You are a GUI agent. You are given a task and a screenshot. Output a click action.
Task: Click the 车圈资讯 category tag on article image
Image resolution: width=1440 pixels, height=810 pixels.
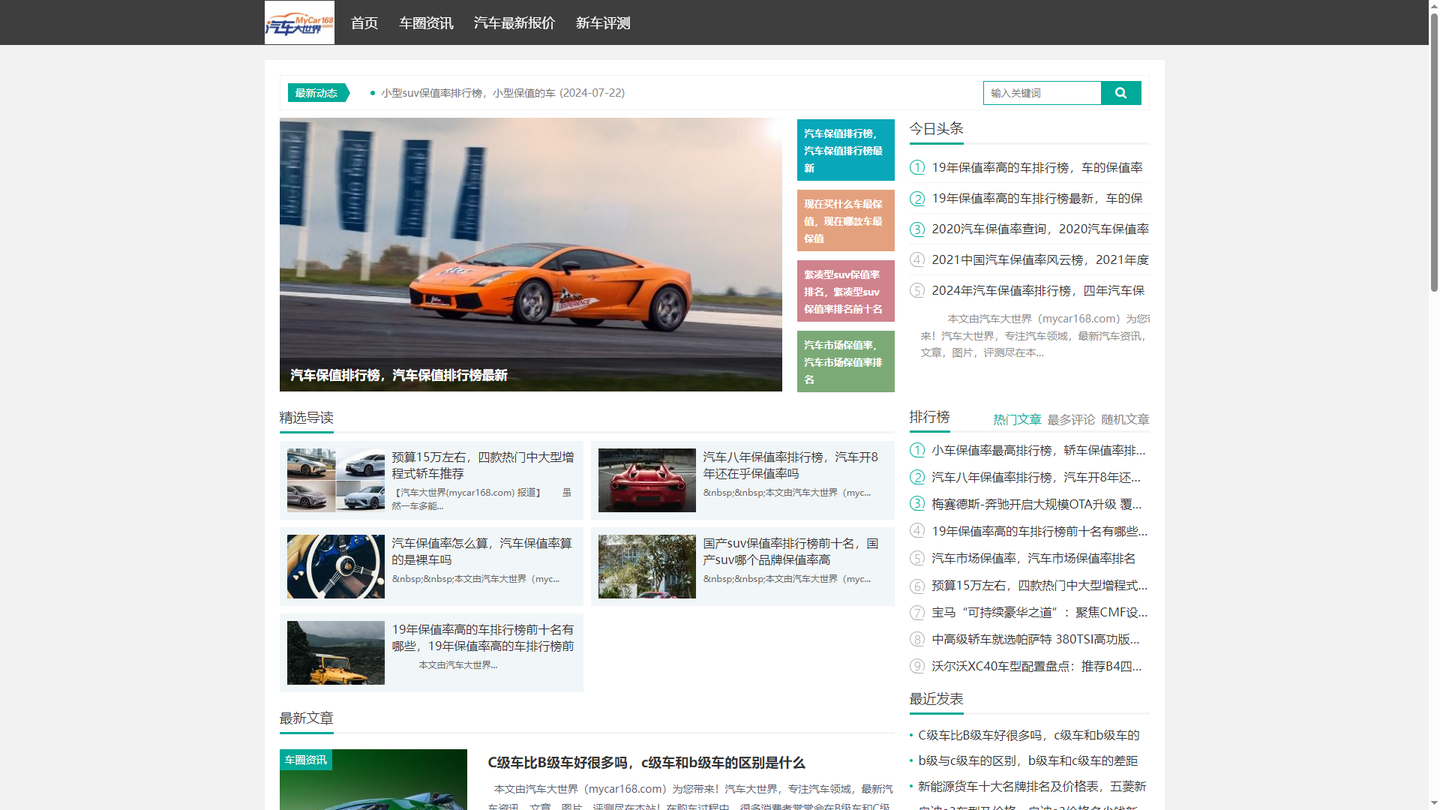click(x=306, y=760)
